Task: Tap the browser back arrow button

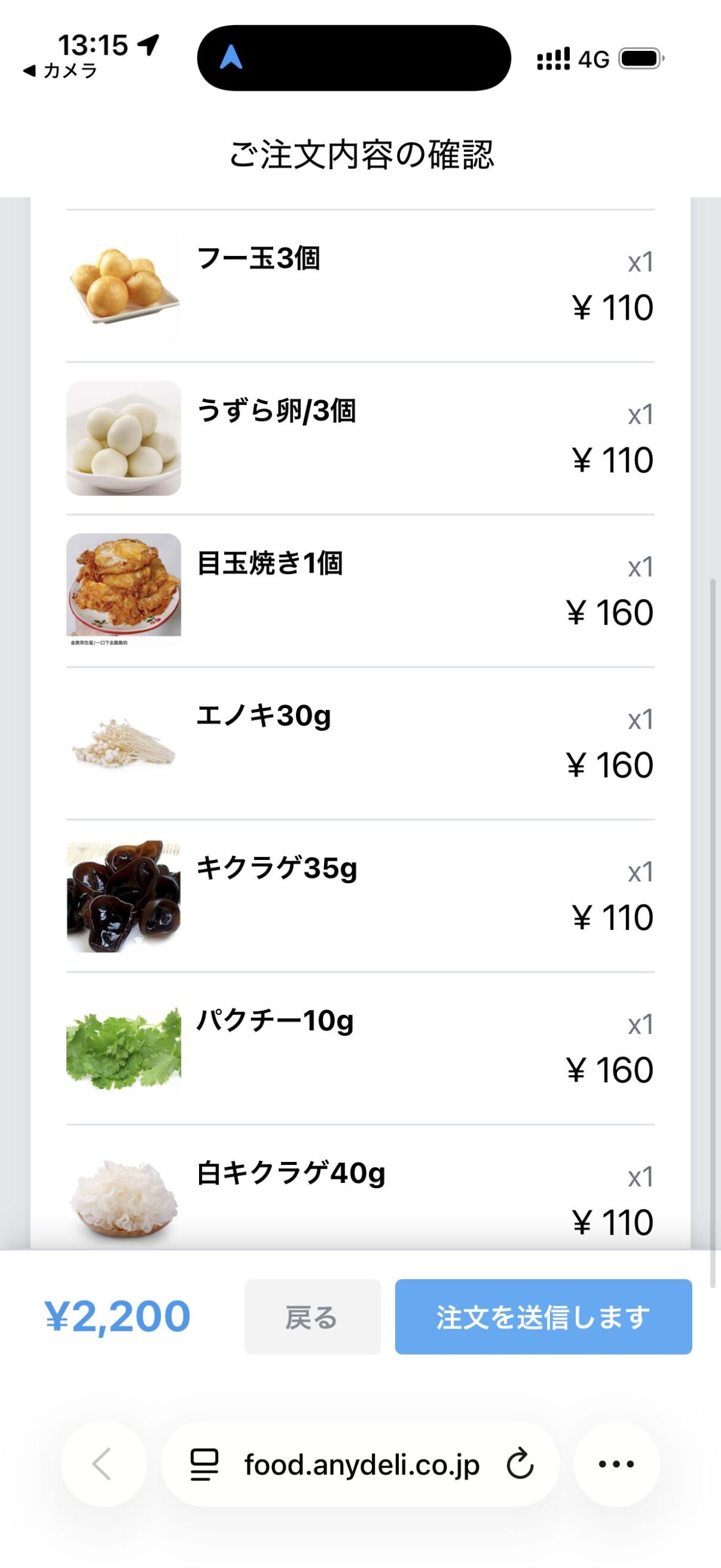Action: pos(103,1464)
